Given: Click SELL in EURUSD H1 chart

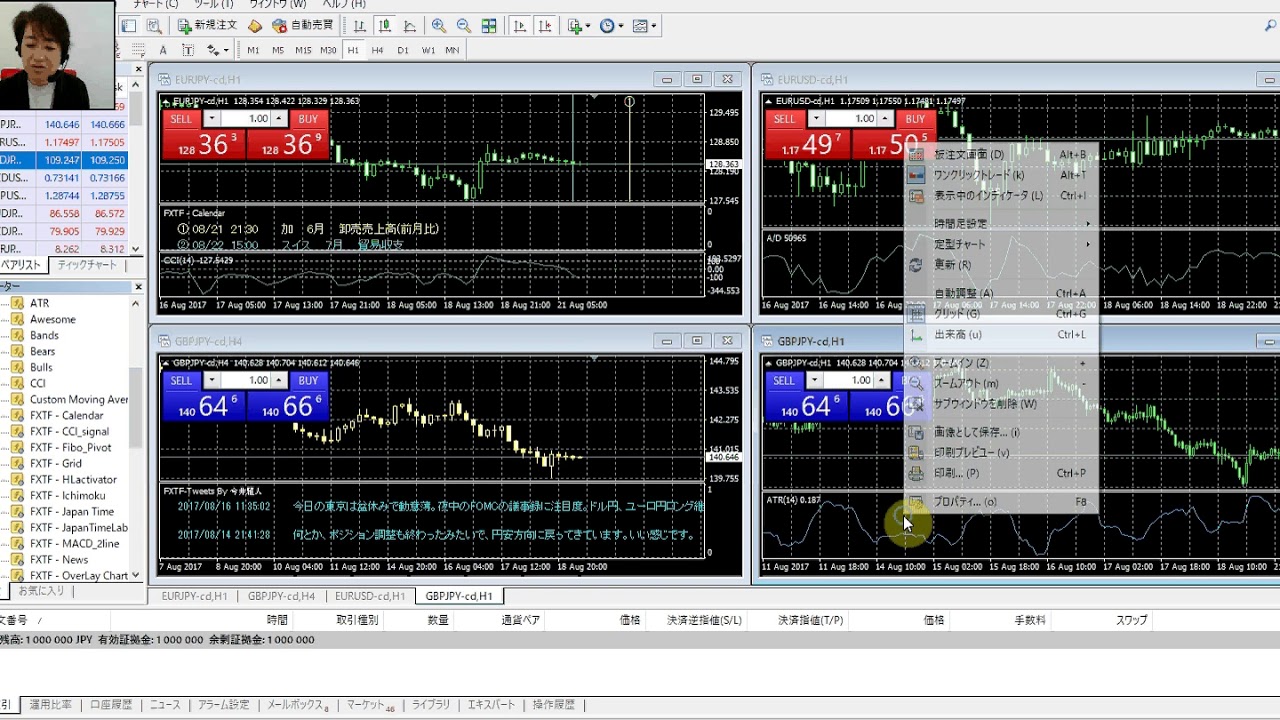Looking at the screenshot, I should [x=785, y=119].
